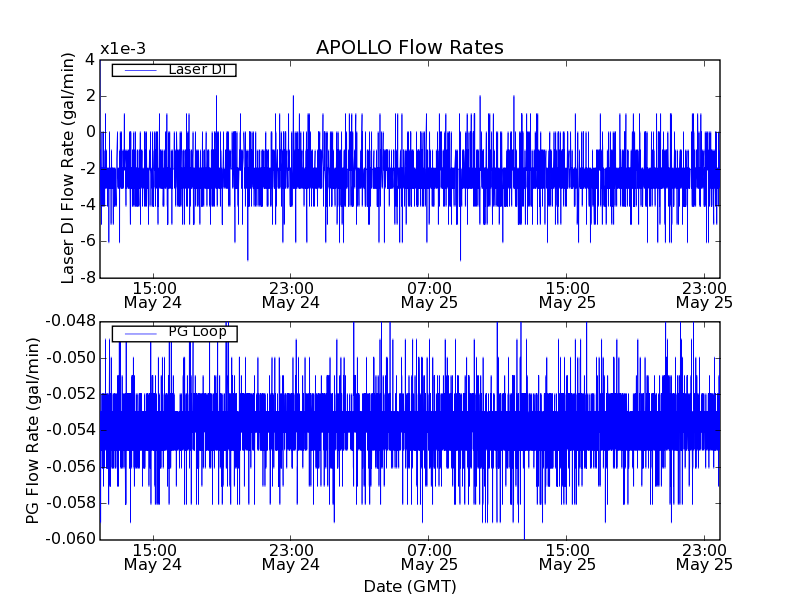Click the "x1e-3" scale multiplier label
800x600 pixels.
122,49
